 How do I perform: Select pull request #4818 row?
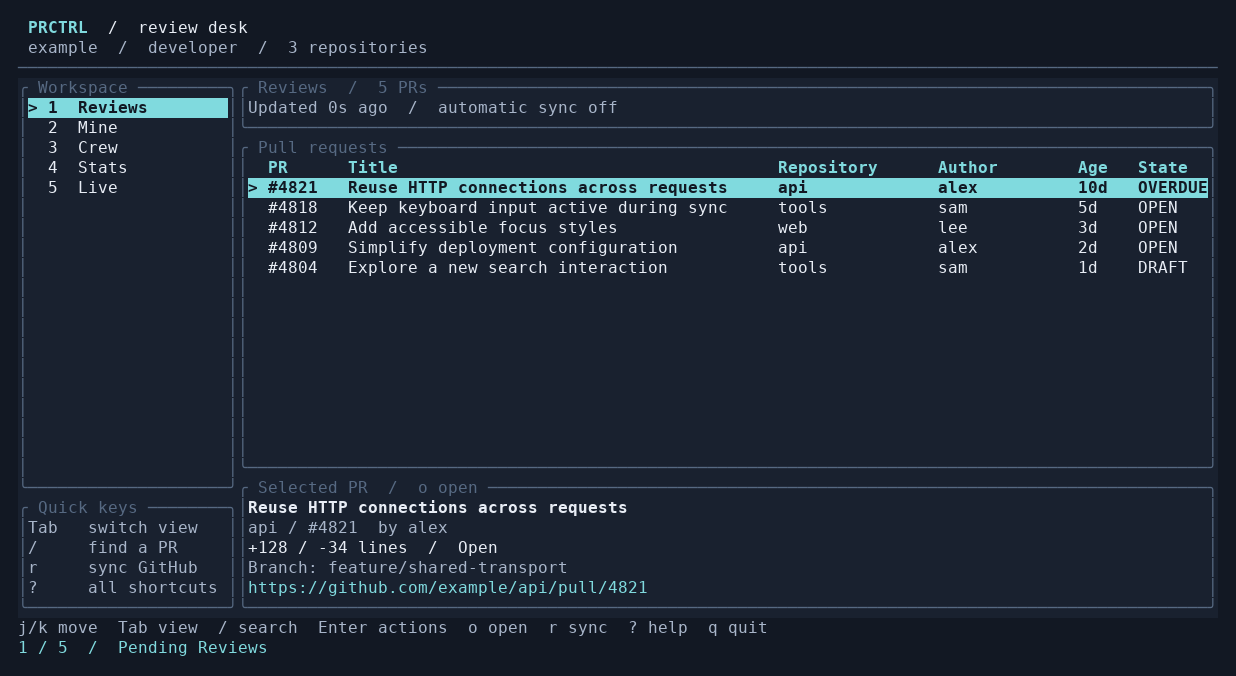[728, 208]
